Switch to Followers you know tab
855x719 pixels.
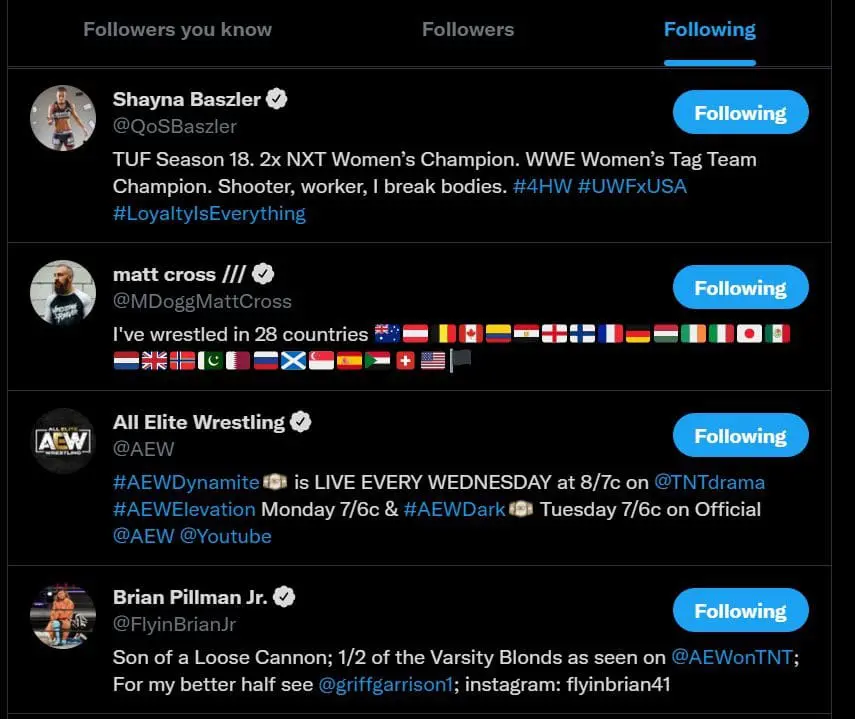[x=177, y=29]
